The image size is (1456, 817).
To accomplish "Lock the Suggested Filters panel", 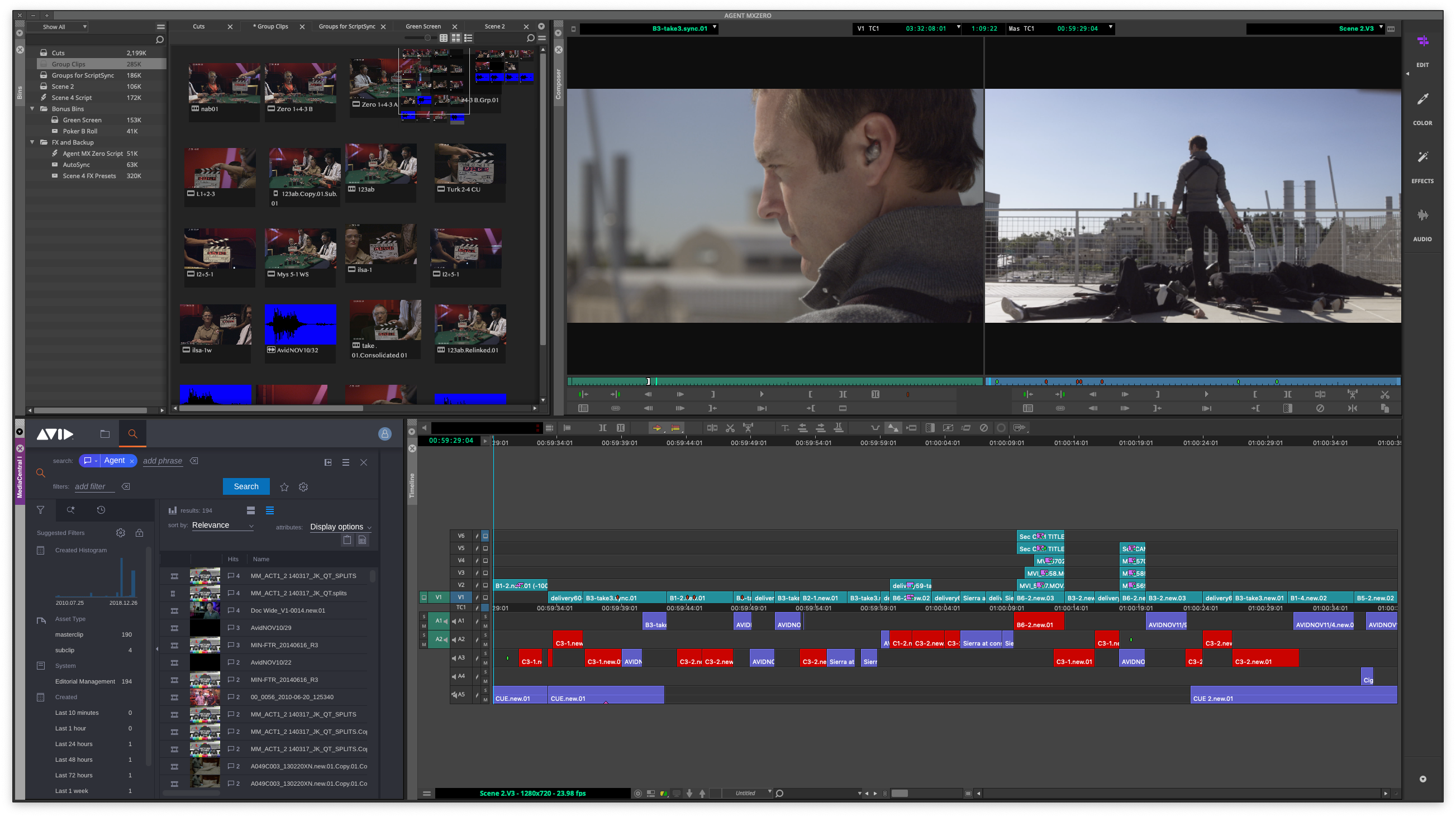I will [x=139, y=533].
